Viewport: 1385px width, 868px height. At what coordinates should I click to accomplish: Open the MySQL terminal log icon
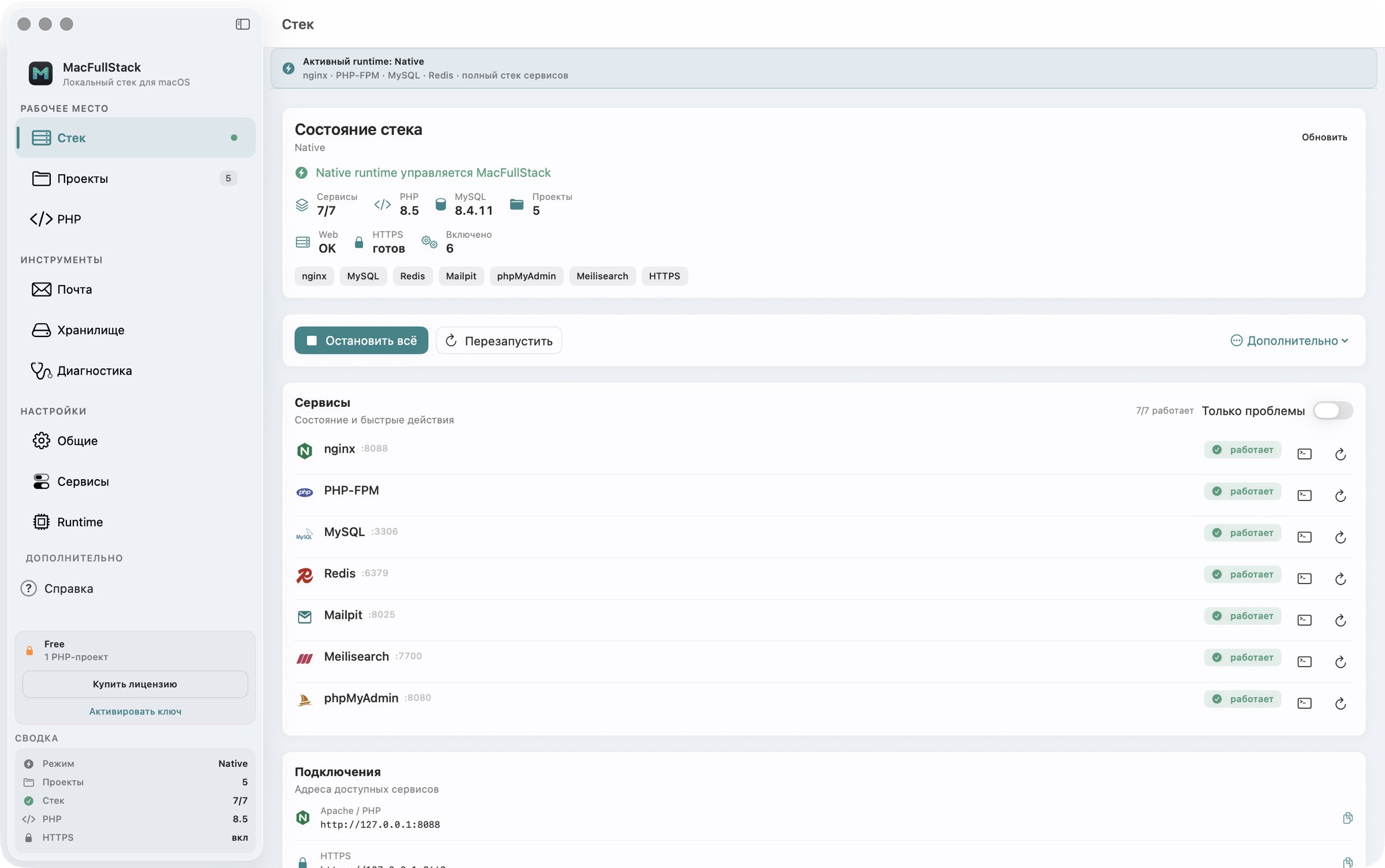[x=1304, y=537]
